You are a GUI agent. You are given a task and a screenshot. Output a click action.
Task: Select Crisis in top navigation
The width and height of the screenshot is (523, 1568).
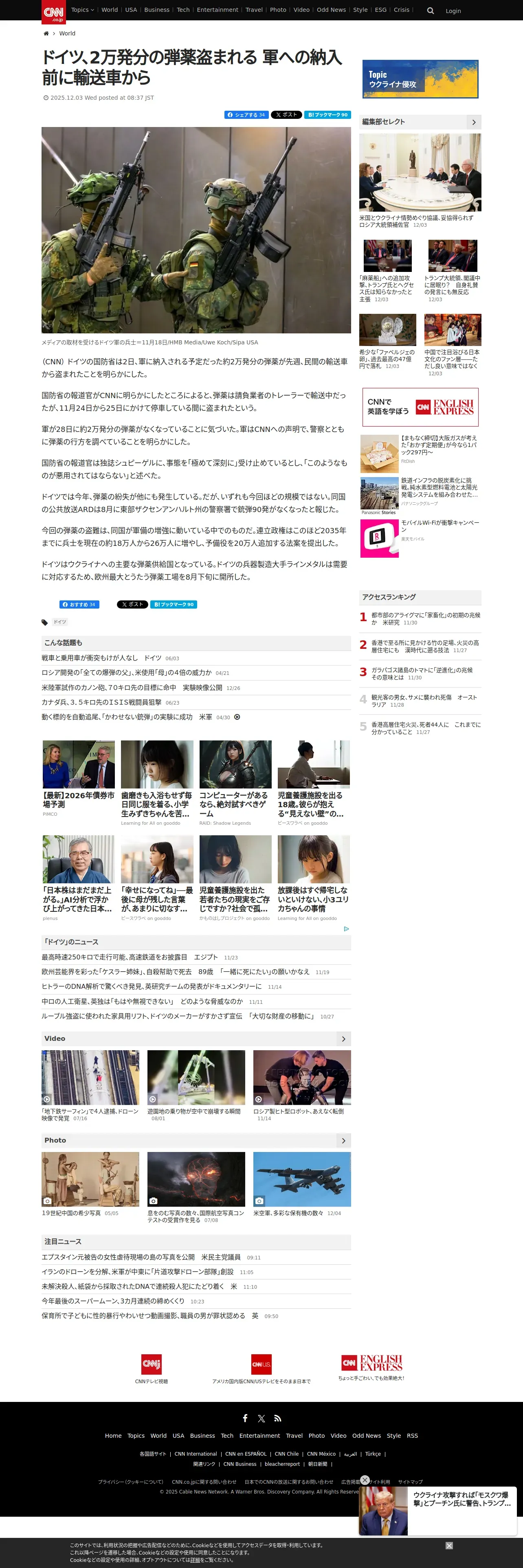[x=401, y=10]
